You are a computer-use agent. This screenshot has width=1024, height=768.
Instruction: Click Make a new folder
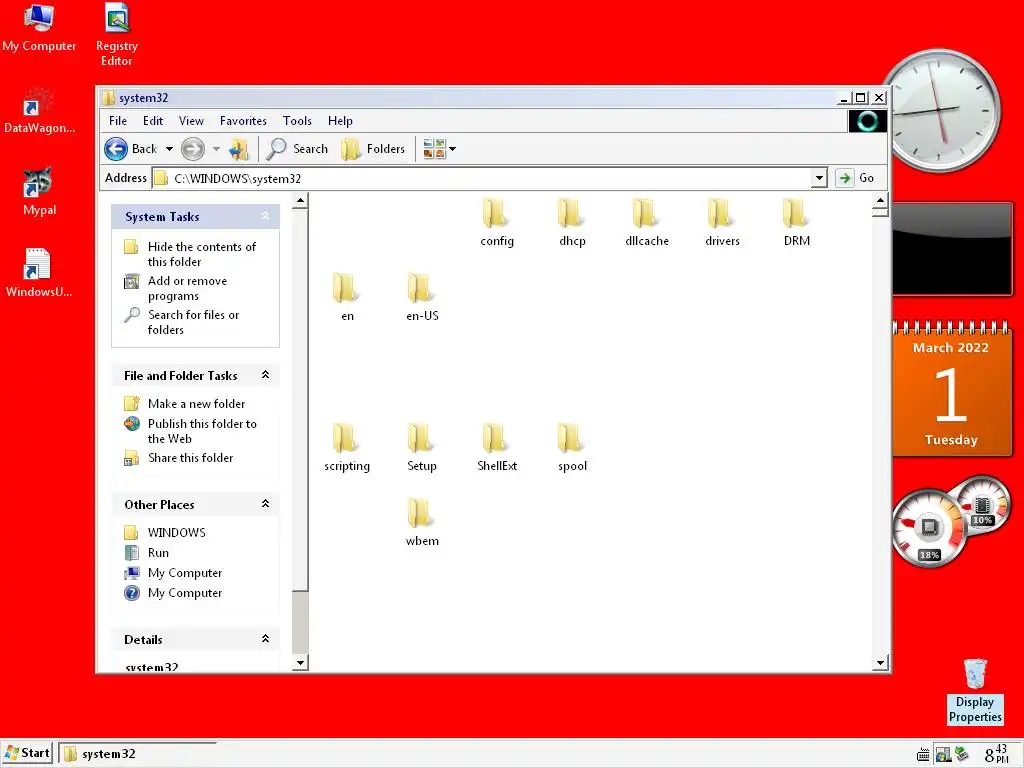tap(197, 404)
